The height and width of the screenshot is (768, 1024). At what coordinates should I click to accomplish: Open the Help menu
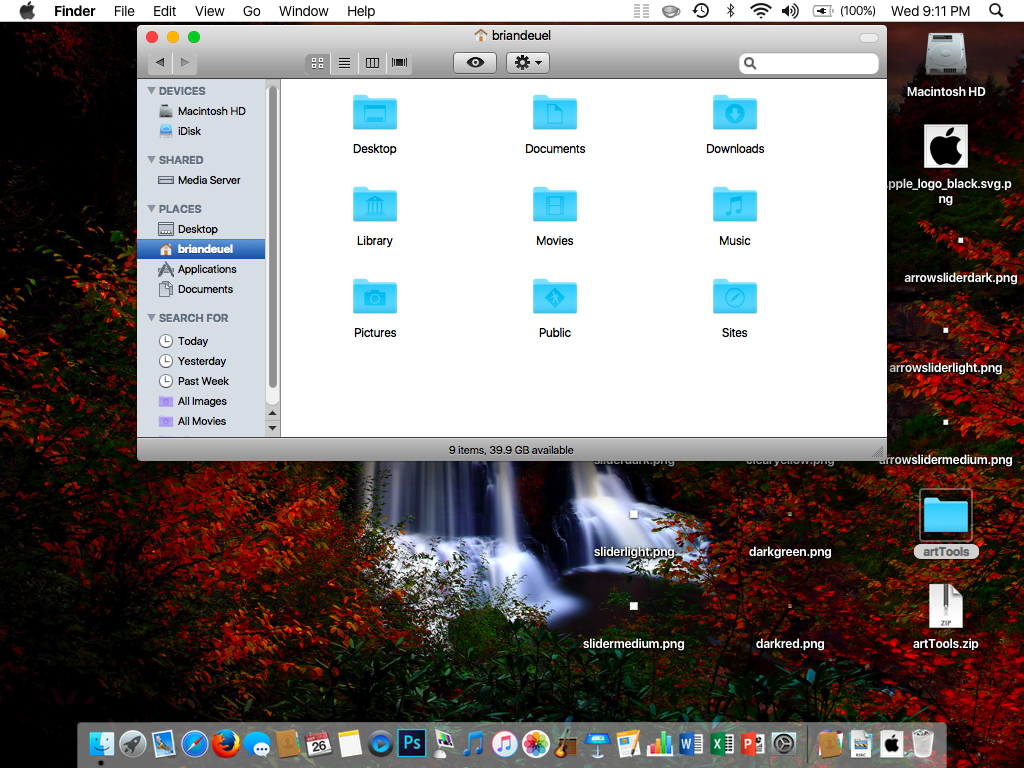(360, 11)
